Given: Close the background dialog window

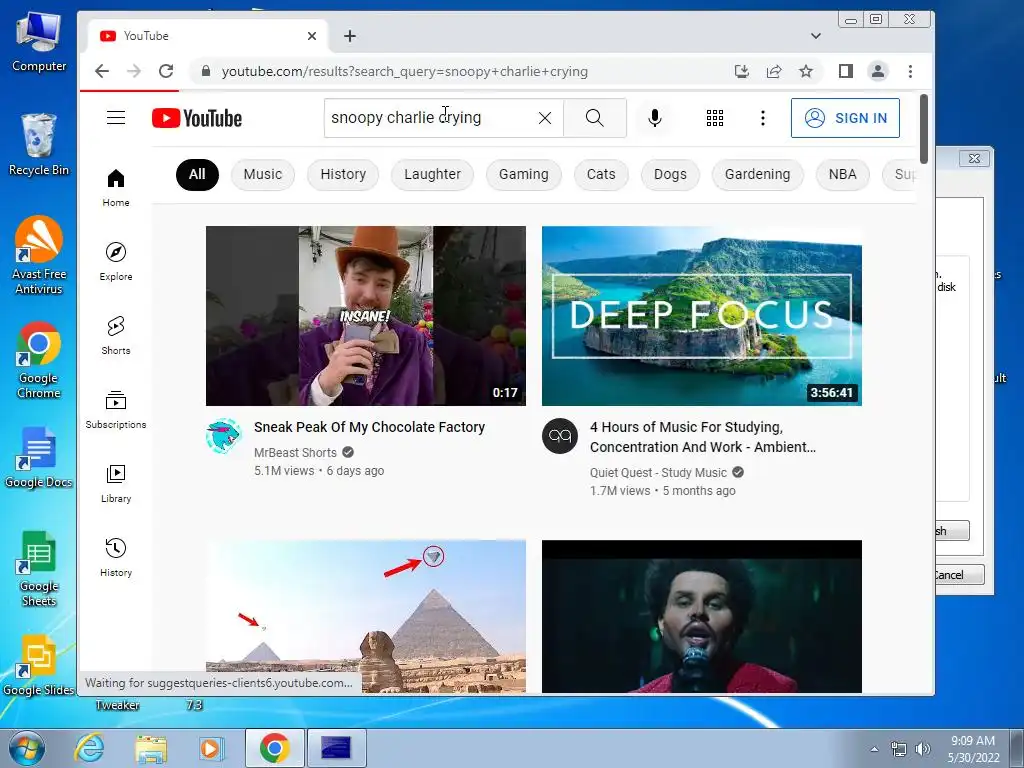Looking at the screenshot, I should pyautogui.click(x=974, y=158).
